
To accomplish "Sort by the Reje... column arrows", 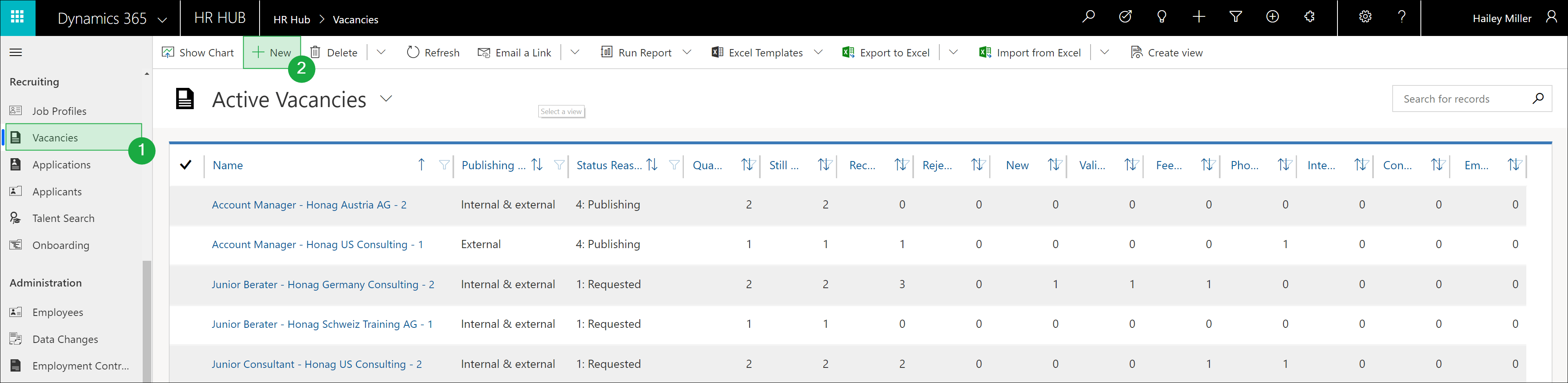I will click(978, 164).
